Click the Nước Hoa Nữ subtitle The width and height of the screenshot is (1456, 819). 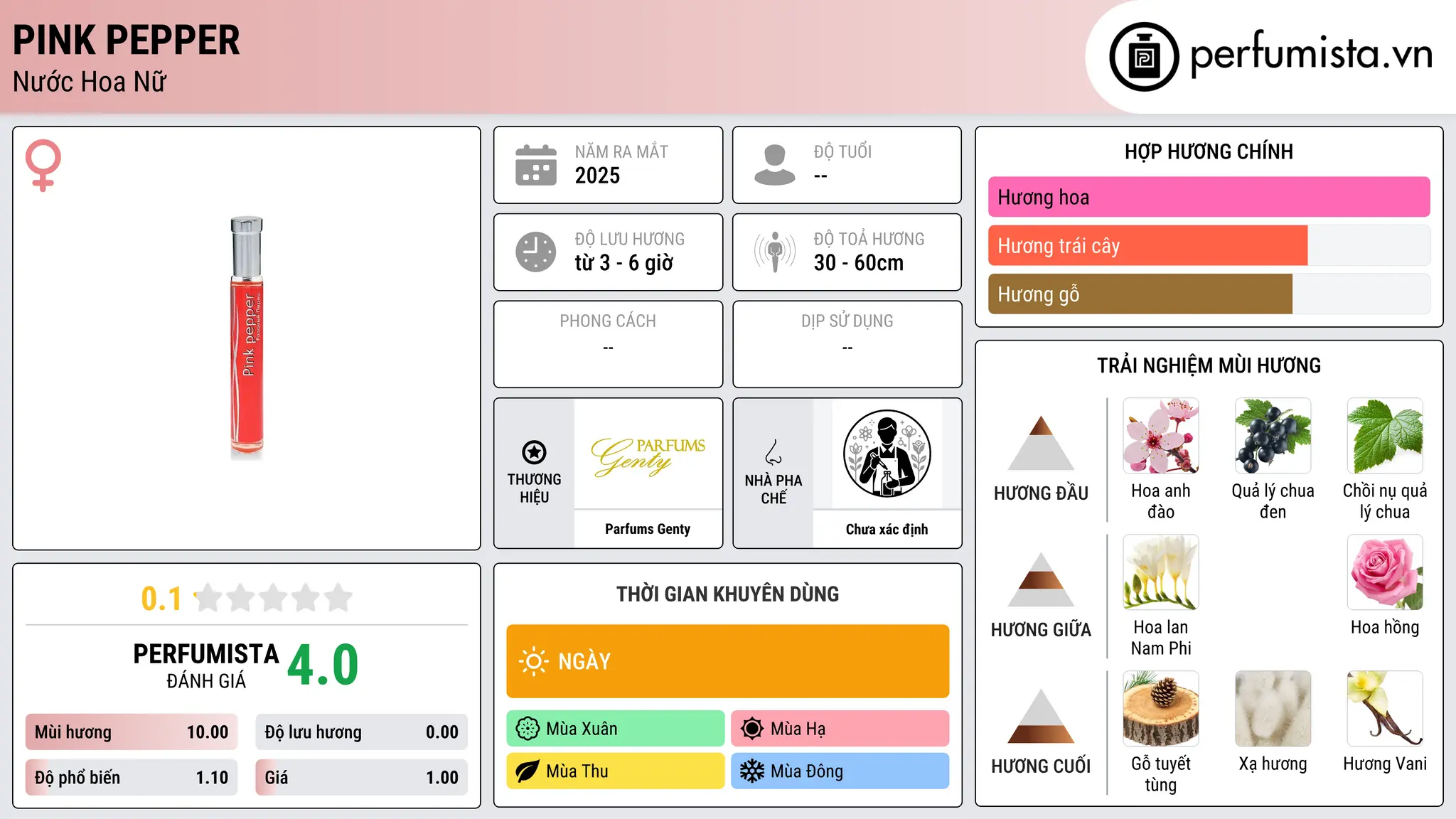coord(90,82)
